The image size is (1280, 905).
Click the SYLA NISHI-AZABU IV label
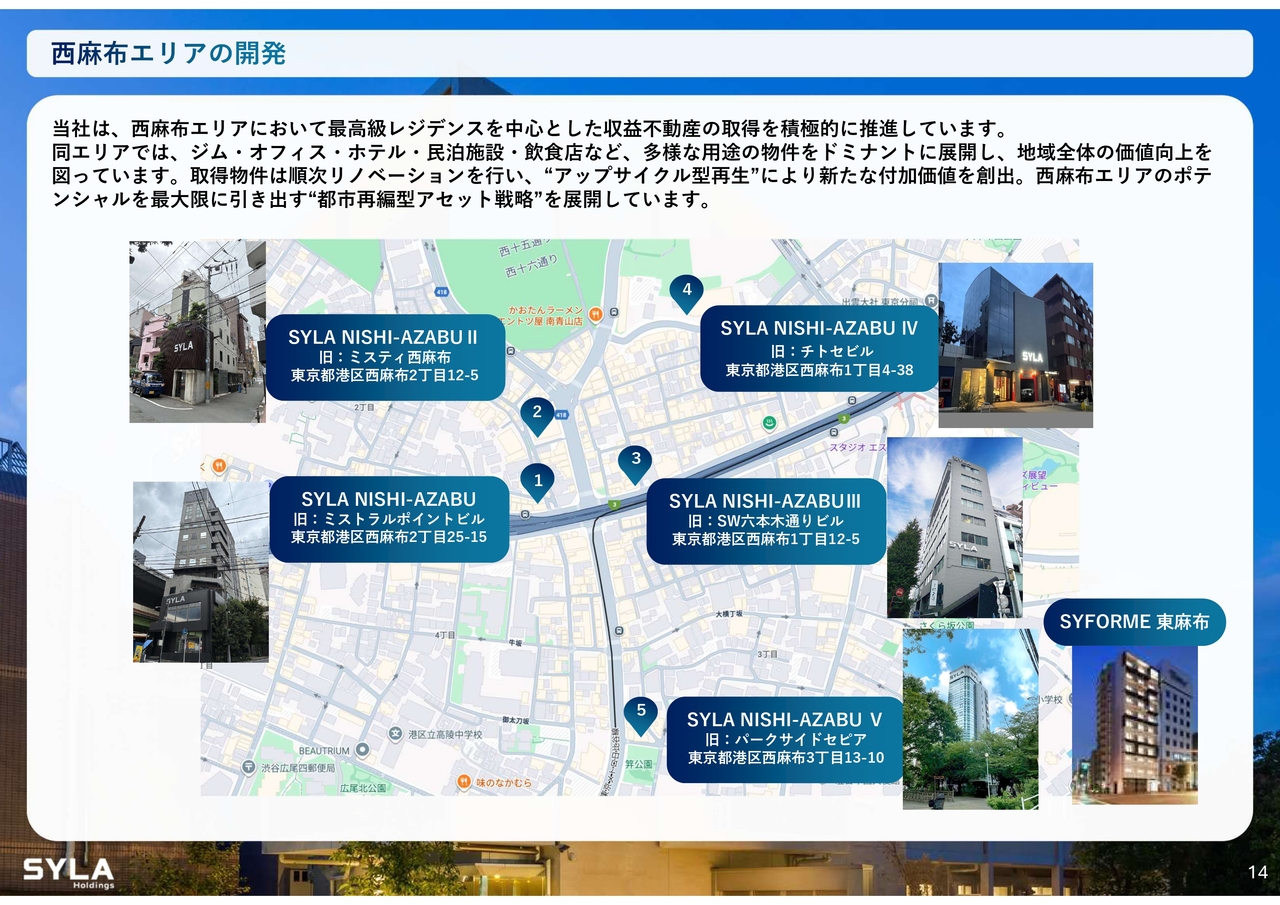[x=819, y=348]
